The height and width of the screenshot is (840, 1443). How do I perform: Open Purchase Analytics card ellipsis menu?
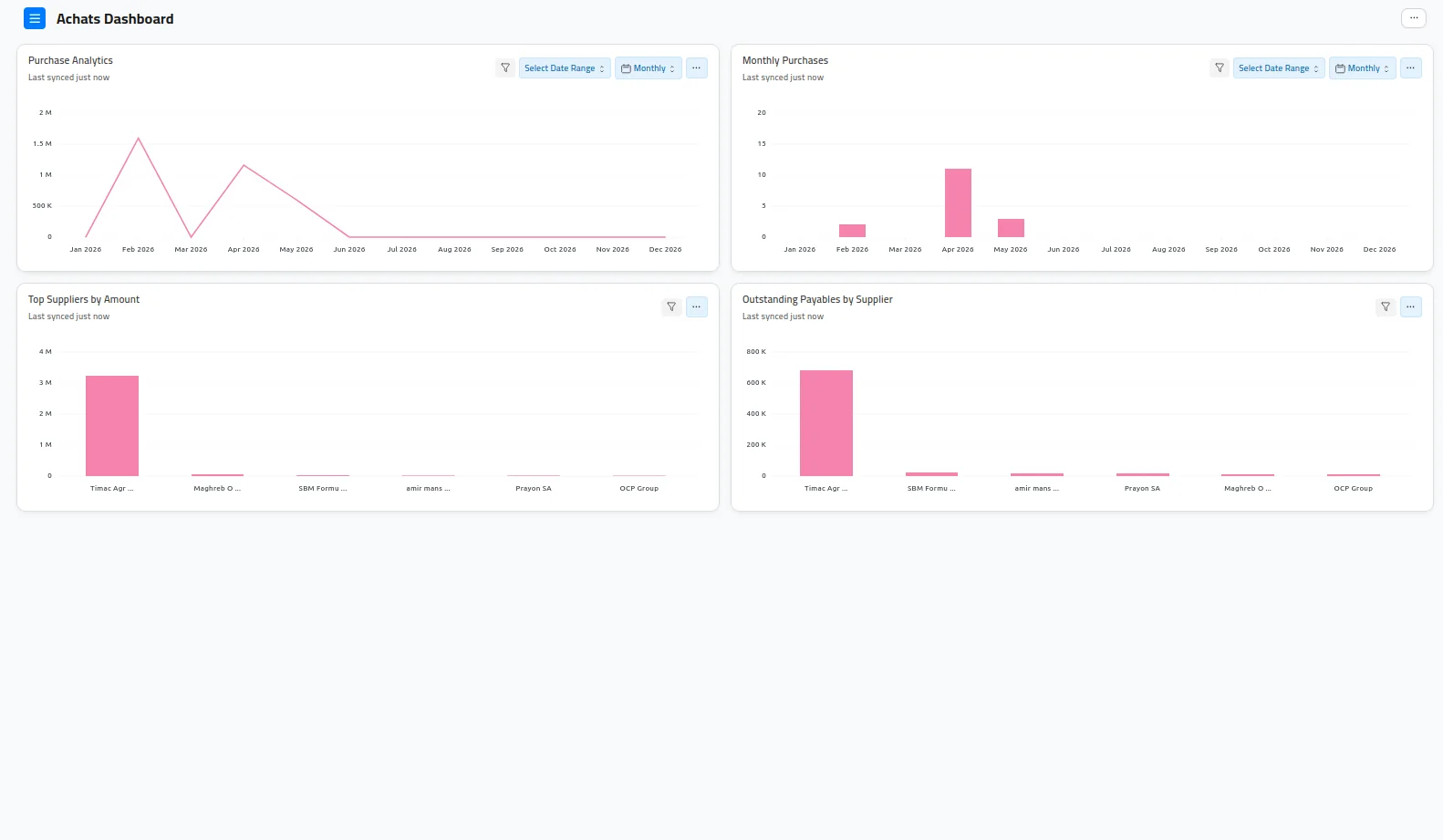[696, 68]
